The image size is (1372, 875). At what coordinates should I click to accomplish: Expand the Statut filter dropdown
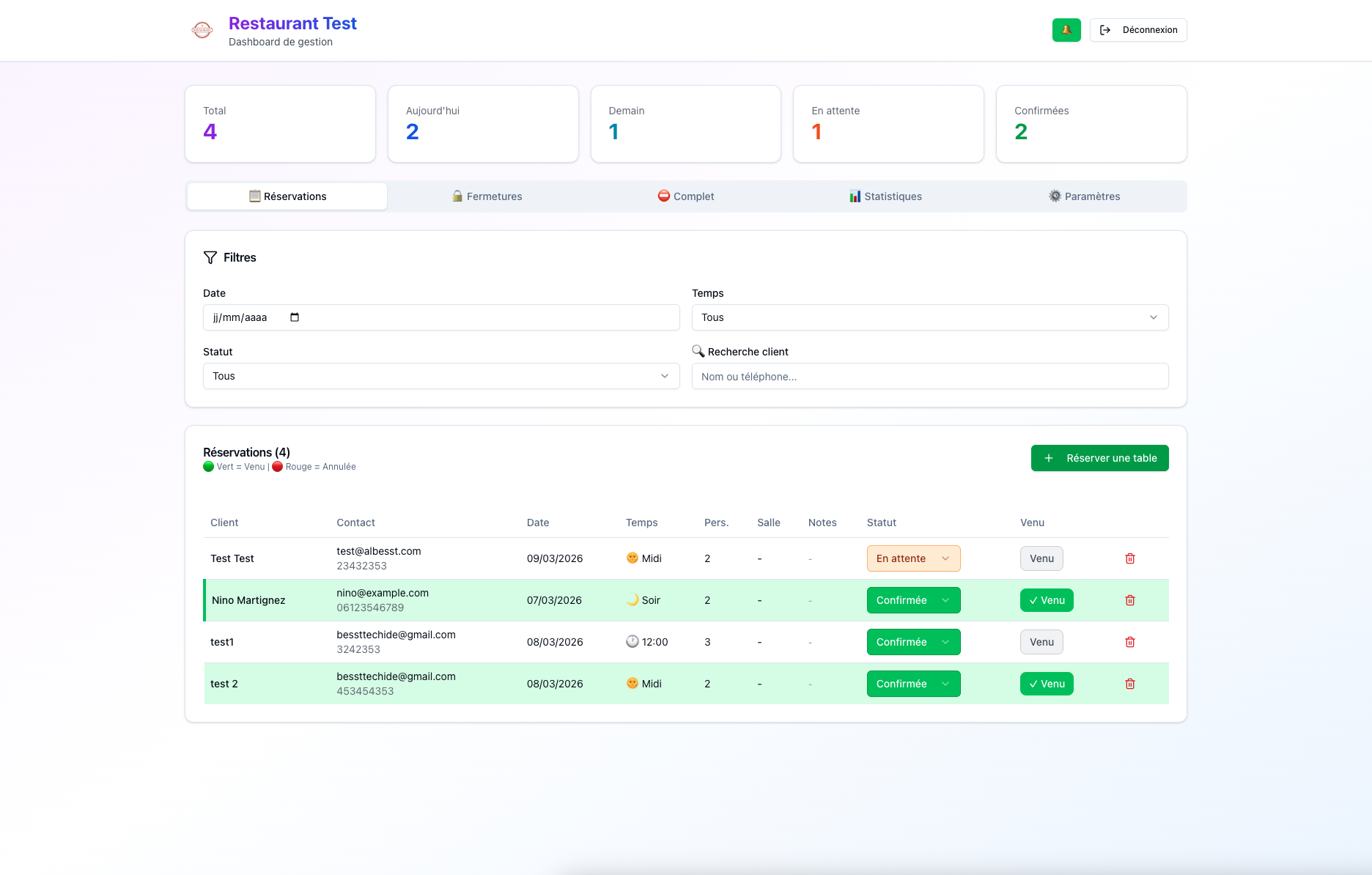(440, 376)
